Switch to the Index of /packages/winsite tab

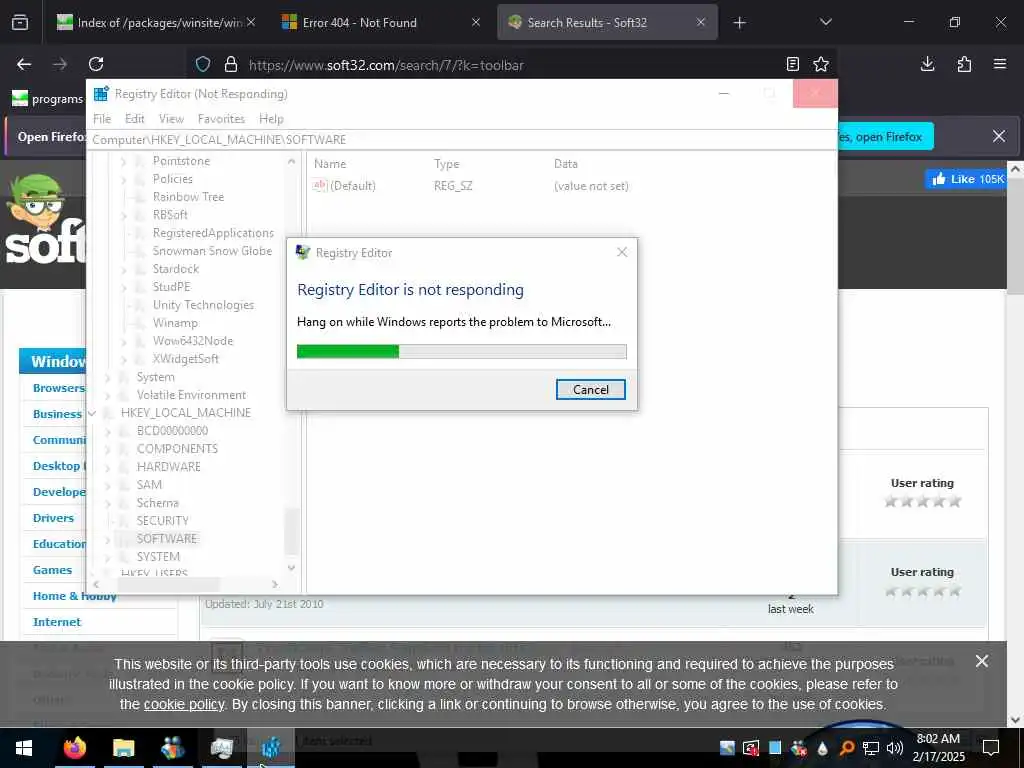click(x=154, y=22)
